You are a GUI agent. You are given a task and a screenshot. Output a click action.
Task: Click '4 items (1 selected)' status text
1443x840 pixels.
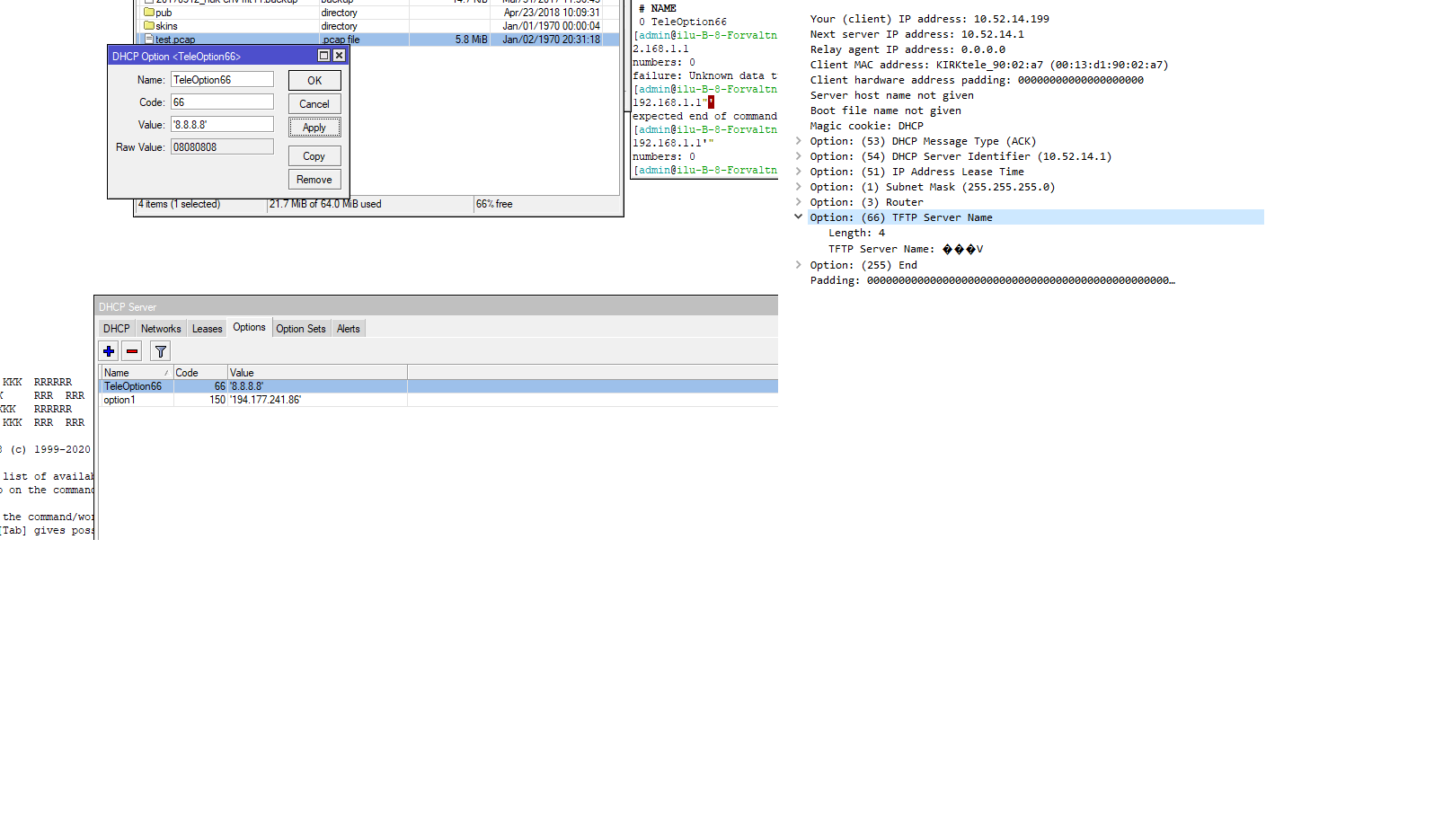coord(180,205)
